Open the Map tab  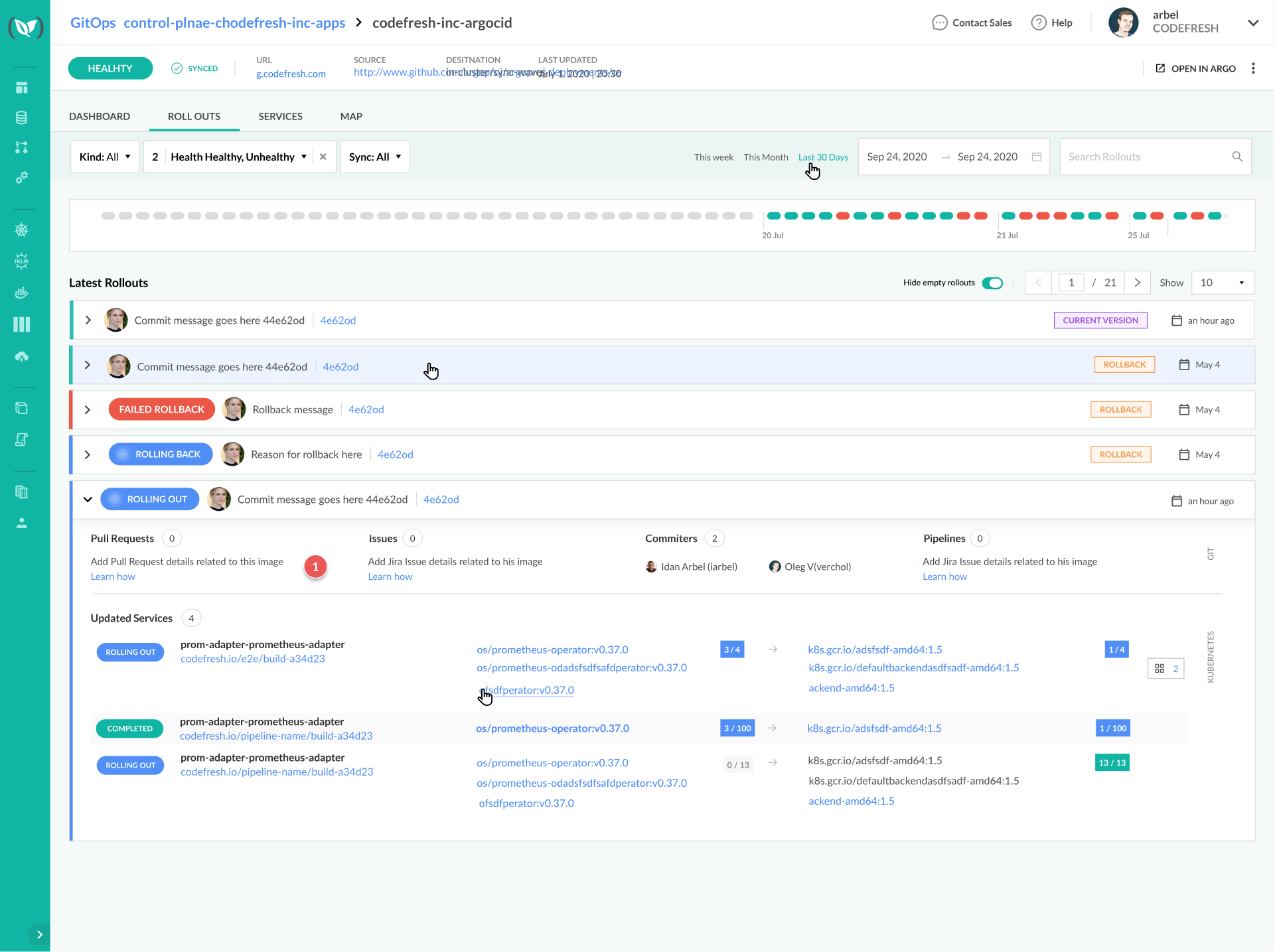(x=351, y=116)
